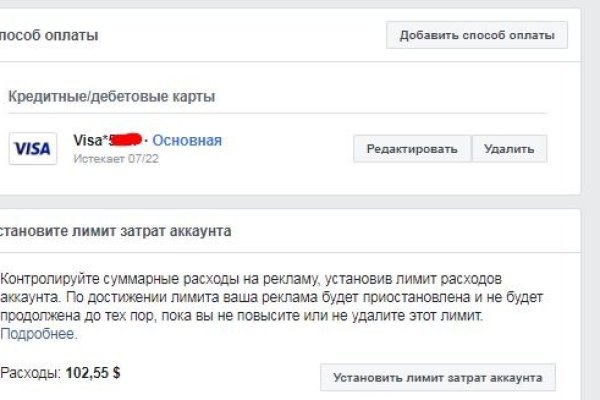The width and height of the screenshot is (600, 400).
Task: Click the '102,55 $' spending amount
Action: (x=93, y=373)
